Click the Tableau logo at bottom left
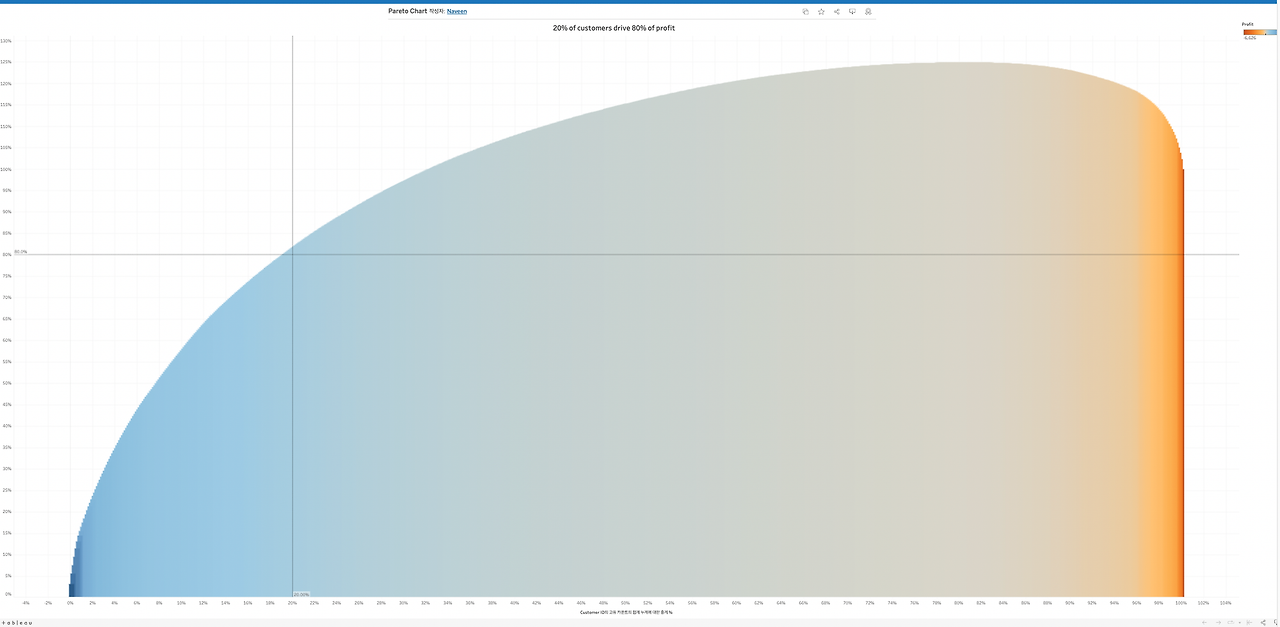Image resolution: width=1280 pixels, height=627 pixels. 17,622
